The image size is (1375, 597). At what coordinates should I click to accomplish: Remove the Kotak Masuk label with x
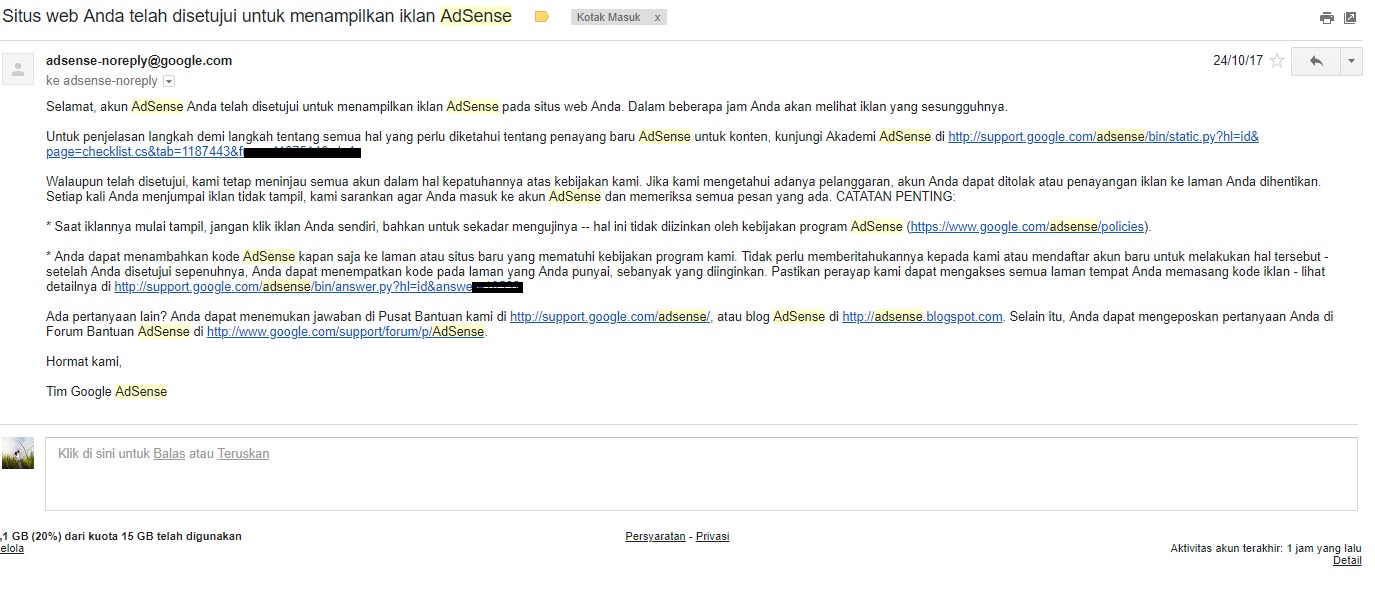pyautogui.click(x=657, y=18)
